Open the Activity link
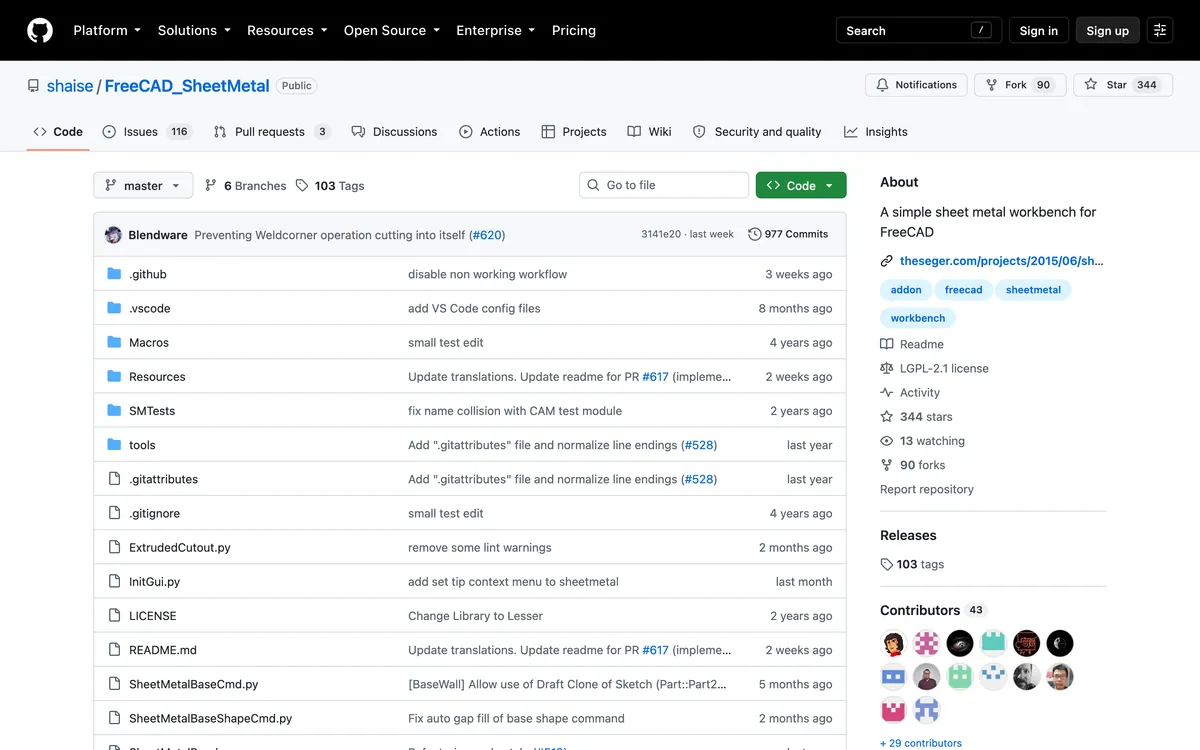 [910, 393]
